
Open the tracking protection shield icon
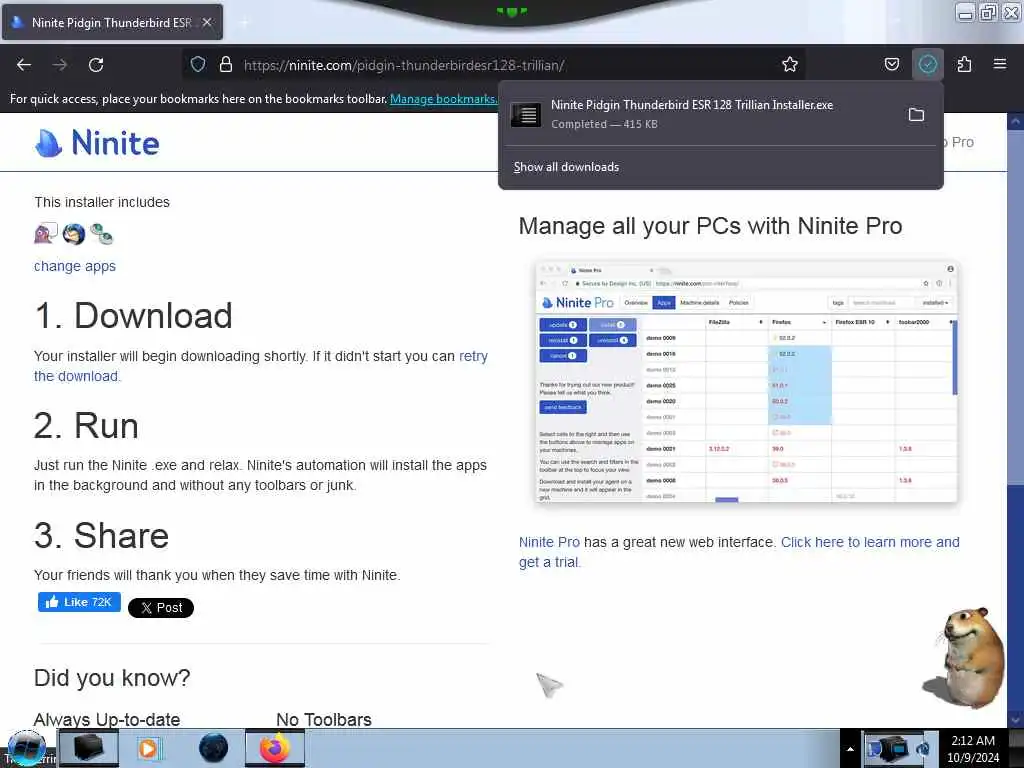(198, 64)
